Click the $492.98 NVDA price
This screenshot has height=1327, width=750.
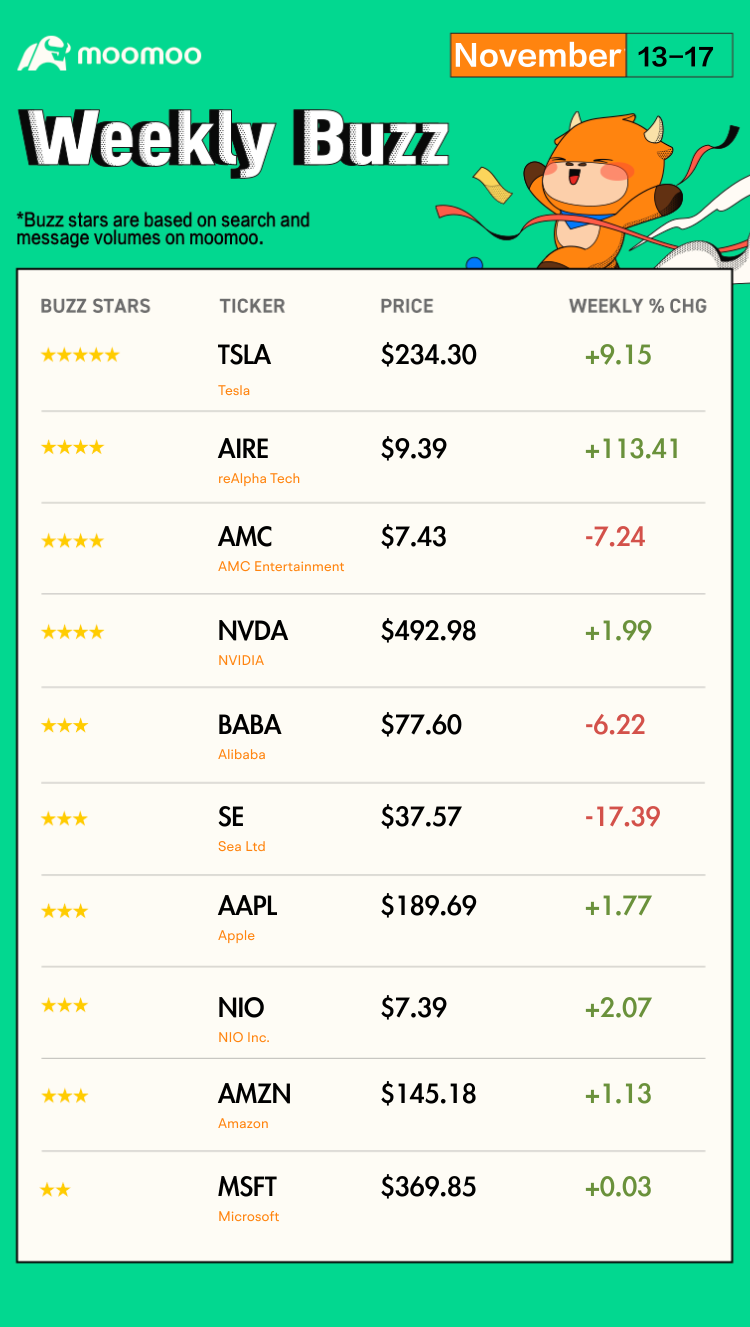pos(428,631)
